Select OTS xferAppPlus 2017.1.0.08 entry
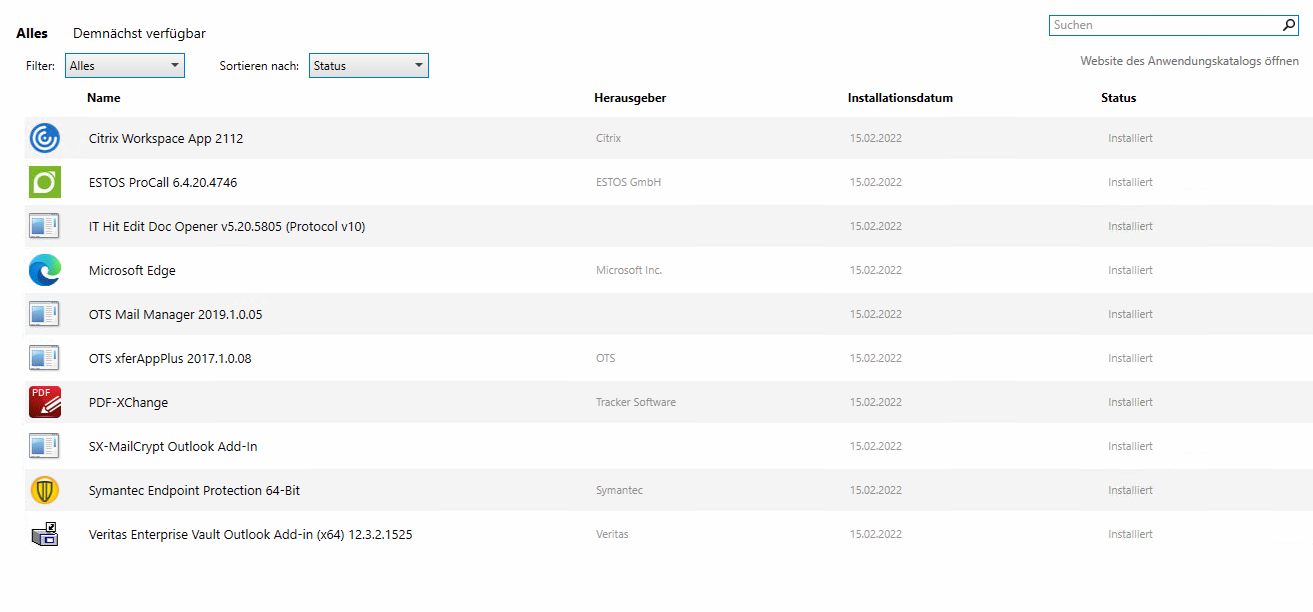Viewport: 1313px width, 612px height. [170, 358]
